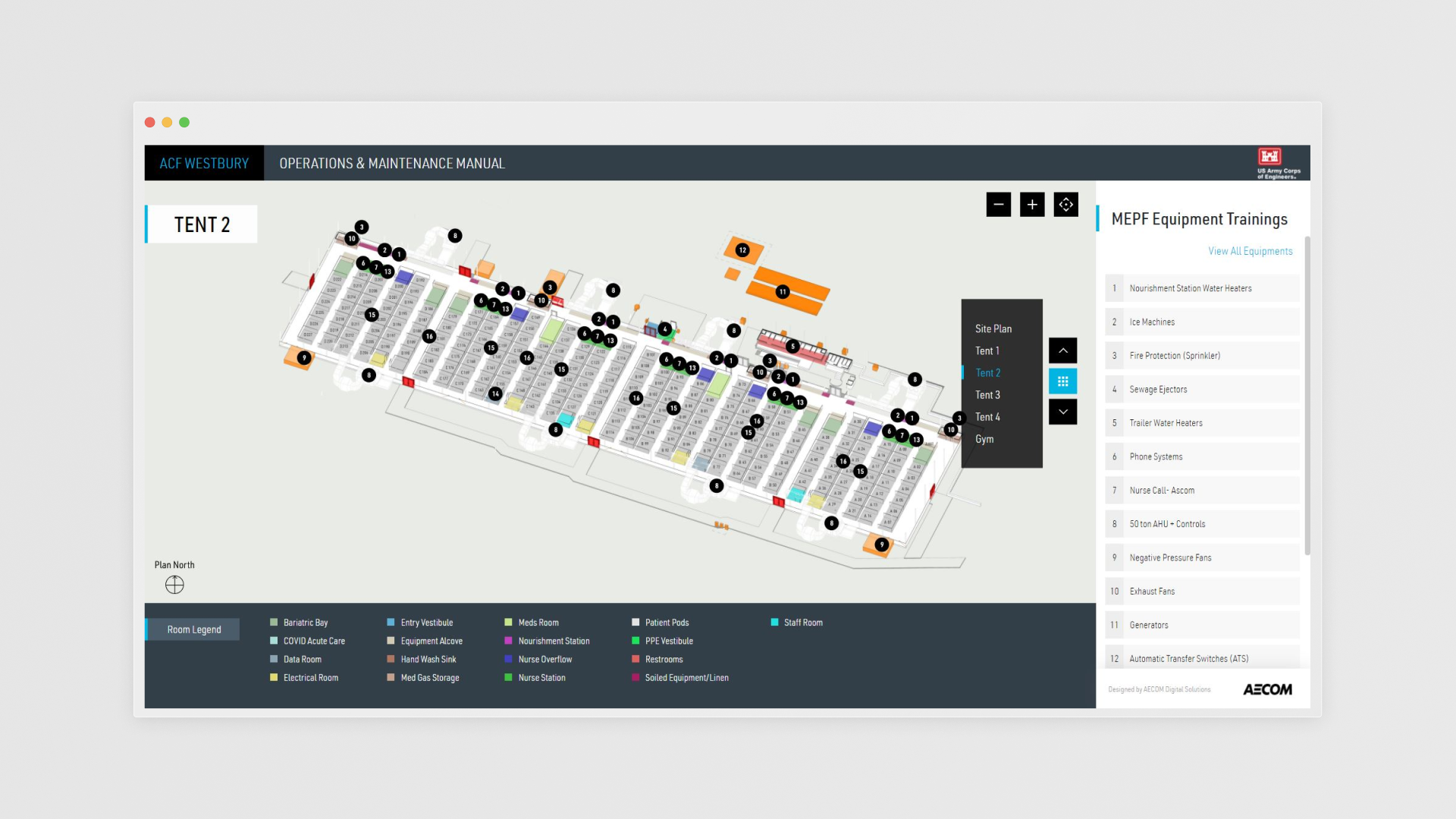Open the View All Equipments link
Screen dimensions: 1456x819
coord(1250,251)
